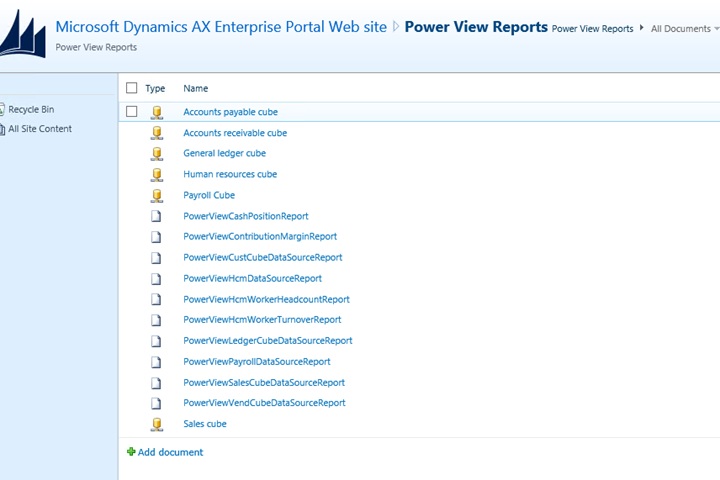Click the PowerViewHcmWorkerTurnoverReport file icon
720x480 pixels.
pyautogui.click(x=156, y=320)
